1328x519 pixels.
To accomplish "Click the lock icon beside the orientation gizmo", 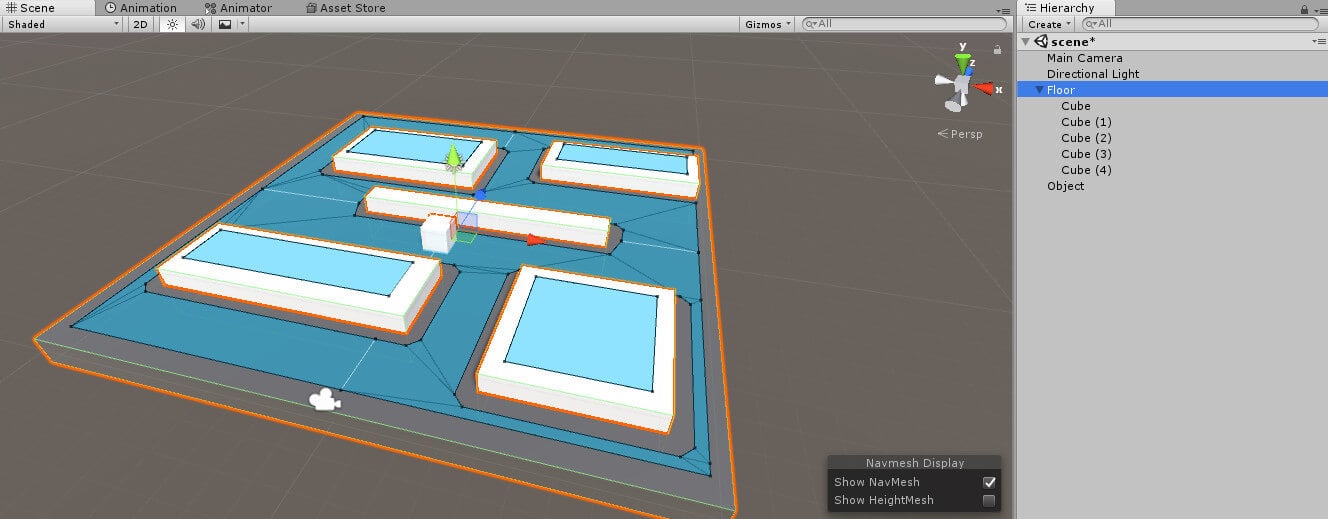I will (x=997, y=49).
